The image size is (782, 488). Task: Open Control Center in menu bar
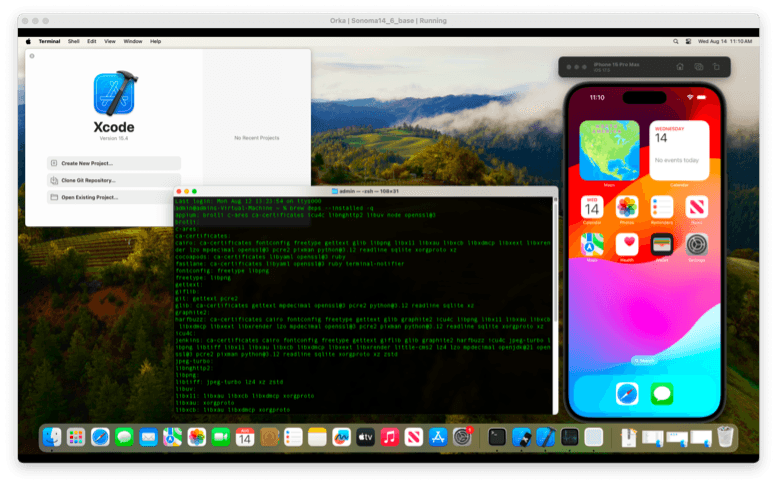click(x=688, y=41)
